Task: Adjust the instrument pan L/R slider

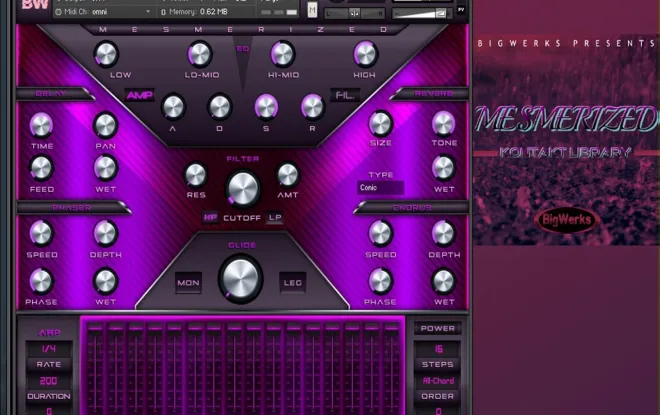Action: pyautogui.click(x=355, y=13)
